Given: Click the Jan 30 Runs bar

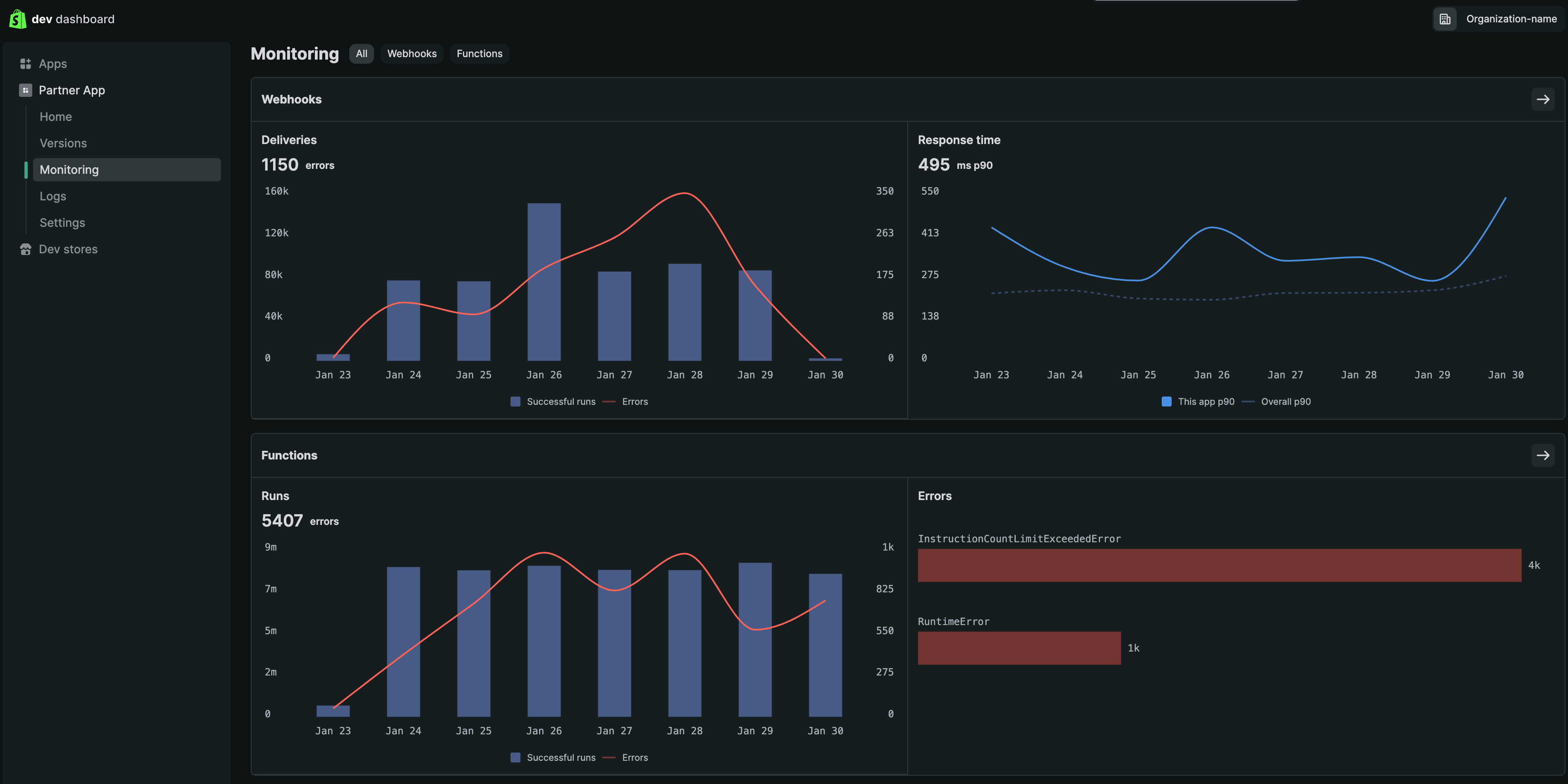Looking at the screenshot, I should 825,645.
